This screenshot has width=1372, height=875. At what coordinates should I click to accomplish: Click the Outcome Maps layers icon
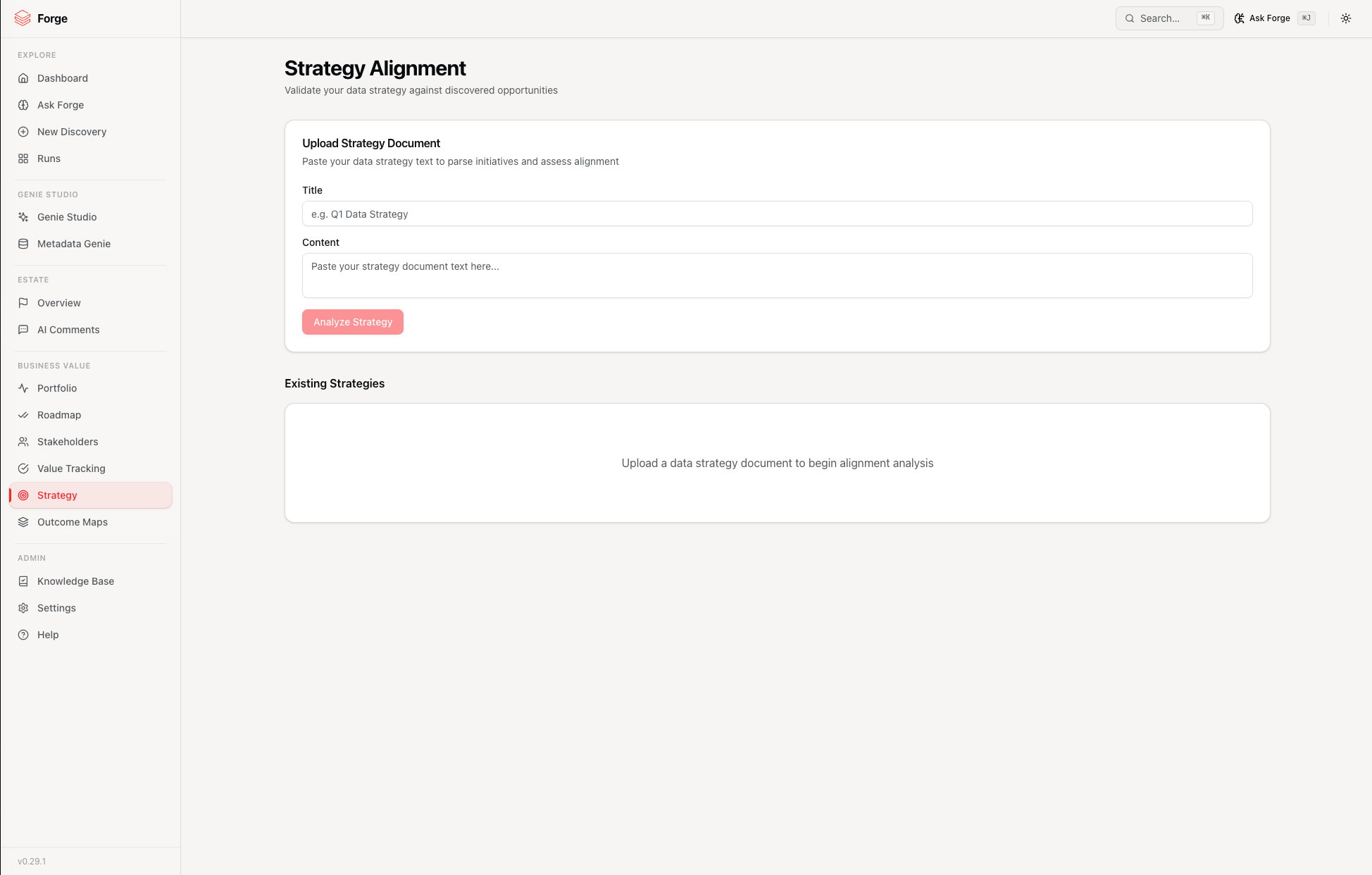[23, 522]
